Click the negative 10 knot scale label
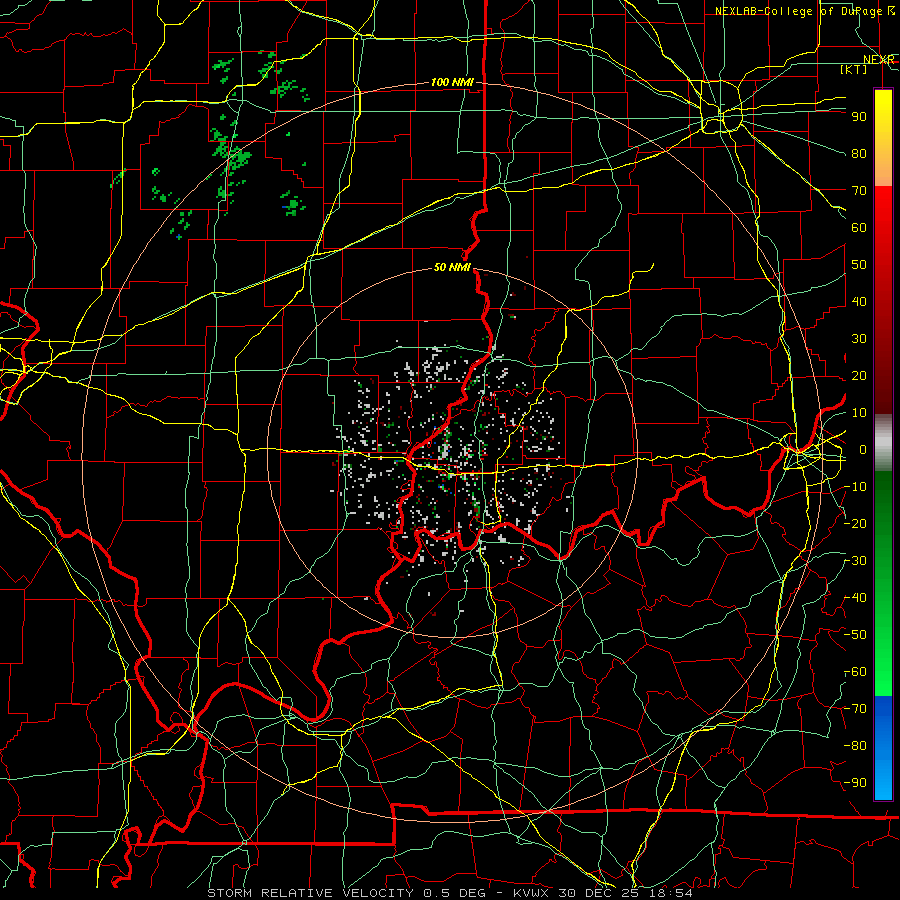Image resolution: width=900 pixels, height=900 pixels. [855, 486]
